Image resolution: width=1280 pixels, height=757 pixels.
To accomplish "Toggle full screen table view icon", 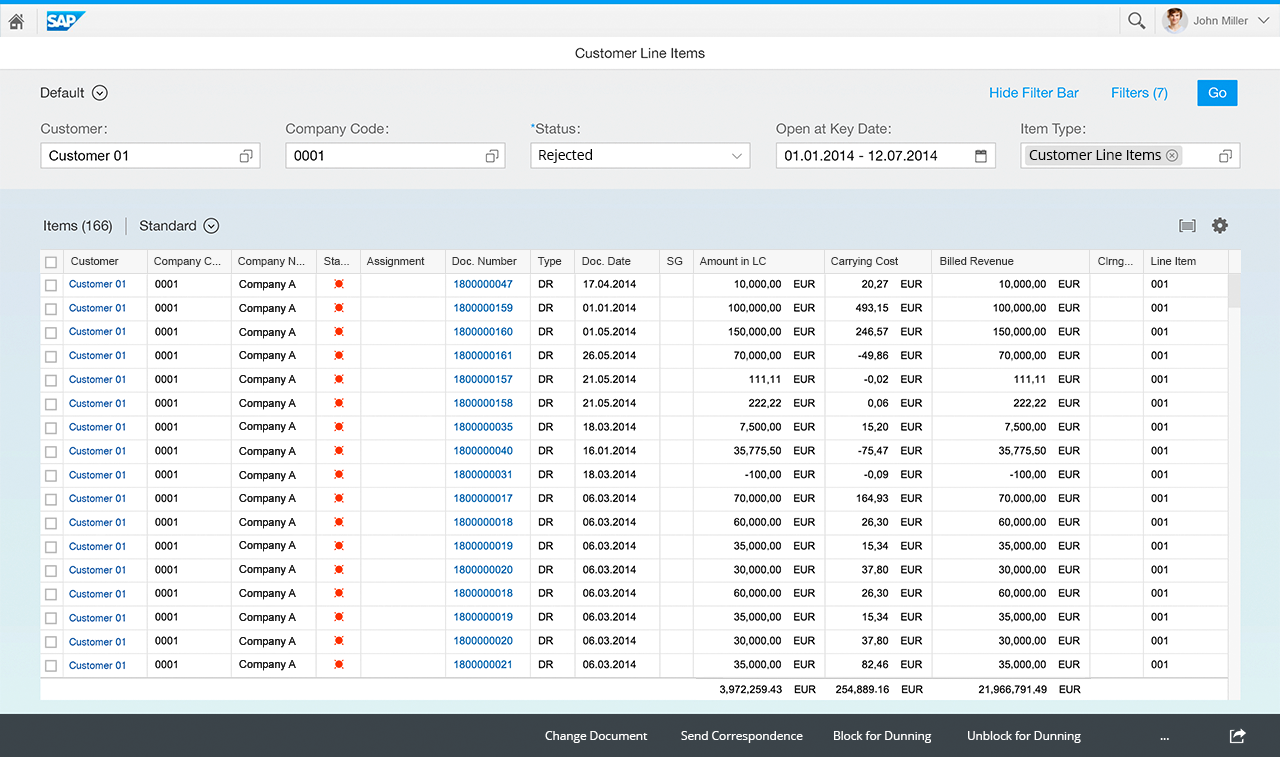I will [1187, 226].
